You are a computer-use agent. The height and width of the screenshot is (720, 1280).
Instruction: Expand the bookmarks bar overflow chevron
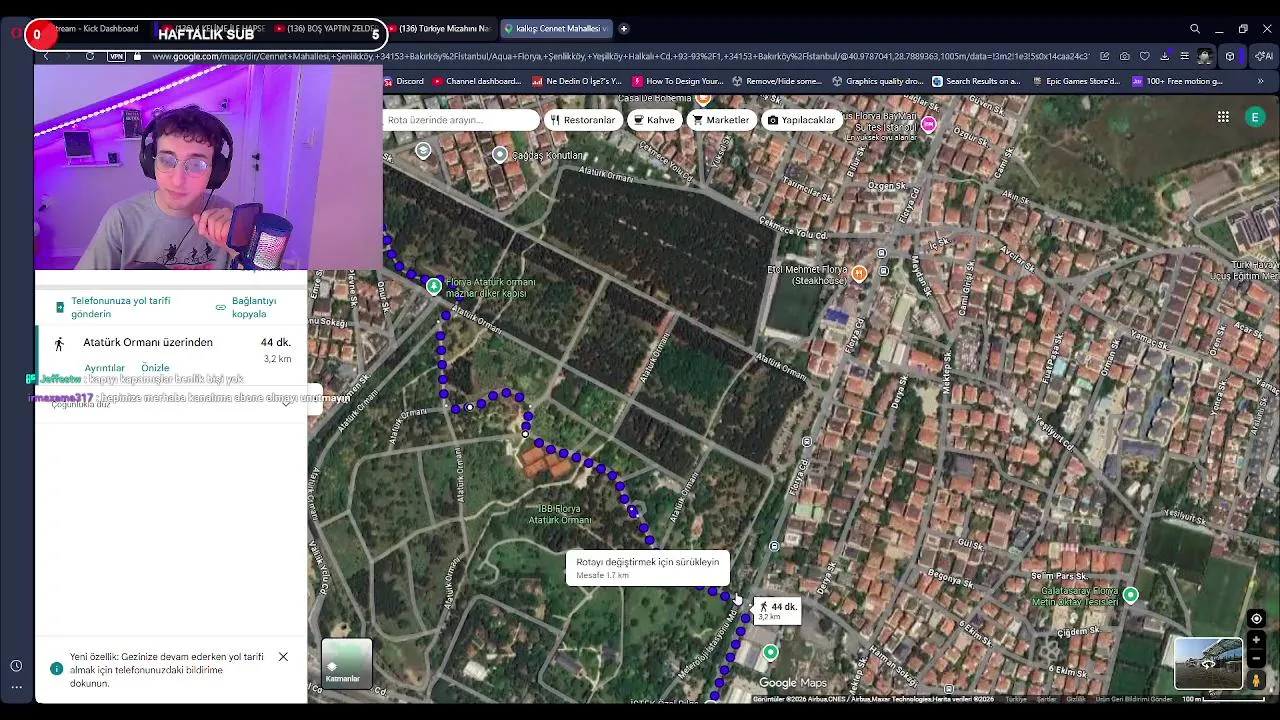(1260, 81)
